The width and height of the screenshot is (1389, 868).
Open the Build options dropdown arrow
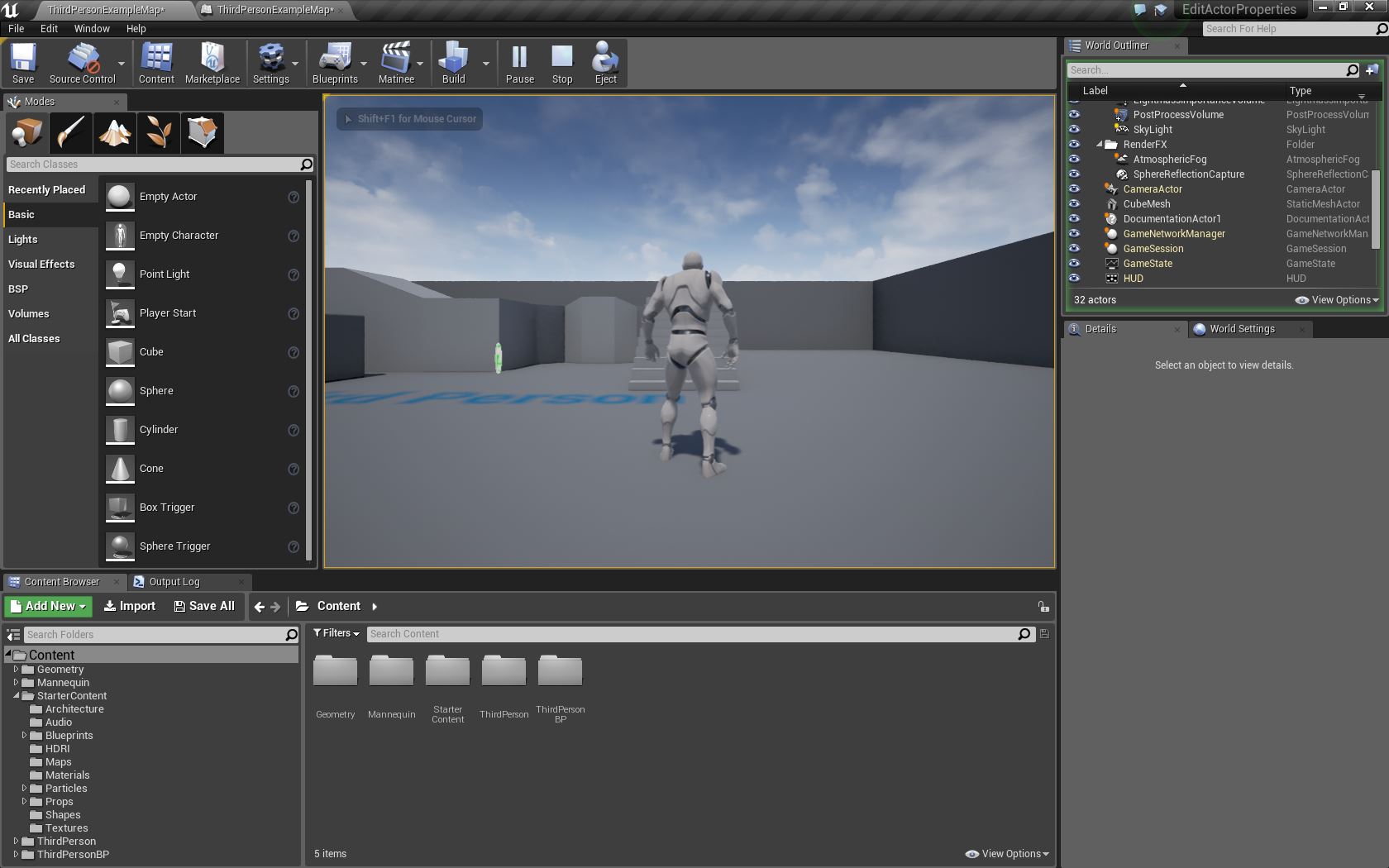[485, 64]
